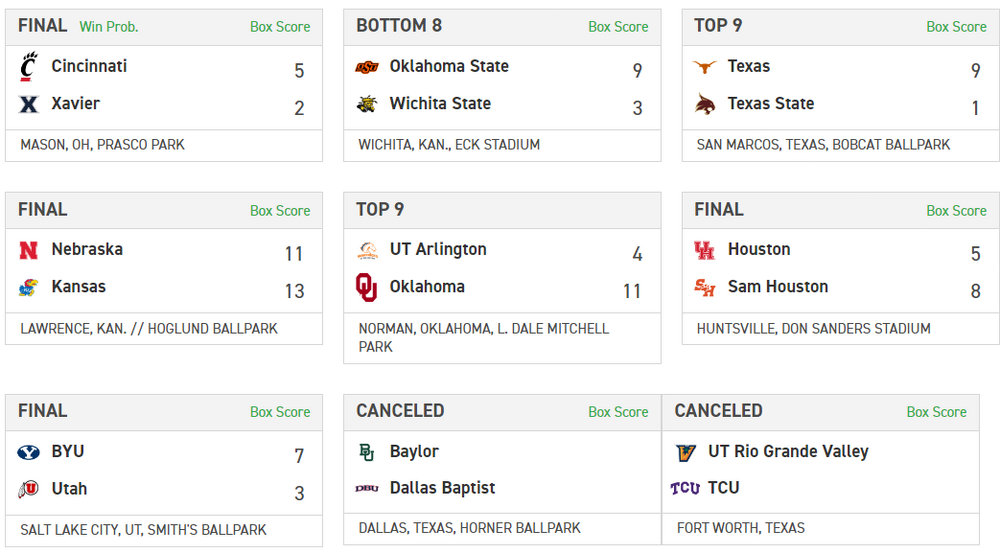Click the Utah Utes logo
This screenshot has width=1000, height=553.
tap(28, 489)
